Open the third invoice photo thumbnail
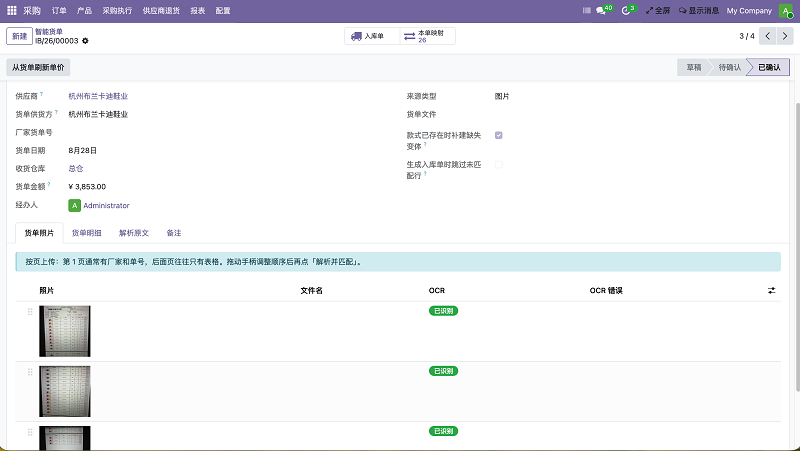The image size is (800, 451). [65, 438]
